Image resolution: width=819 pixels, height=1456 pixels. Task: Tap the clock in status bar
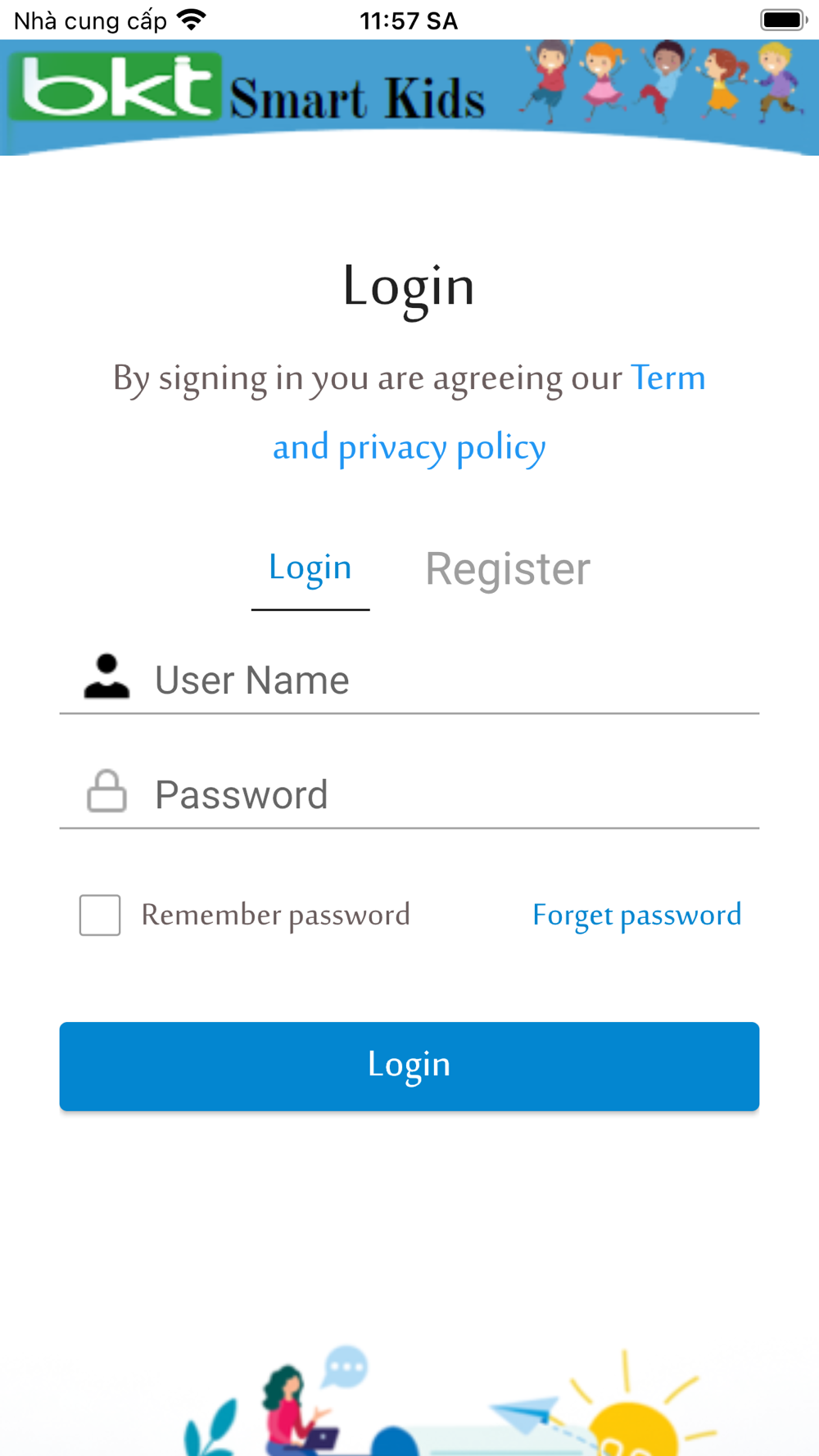409,20
